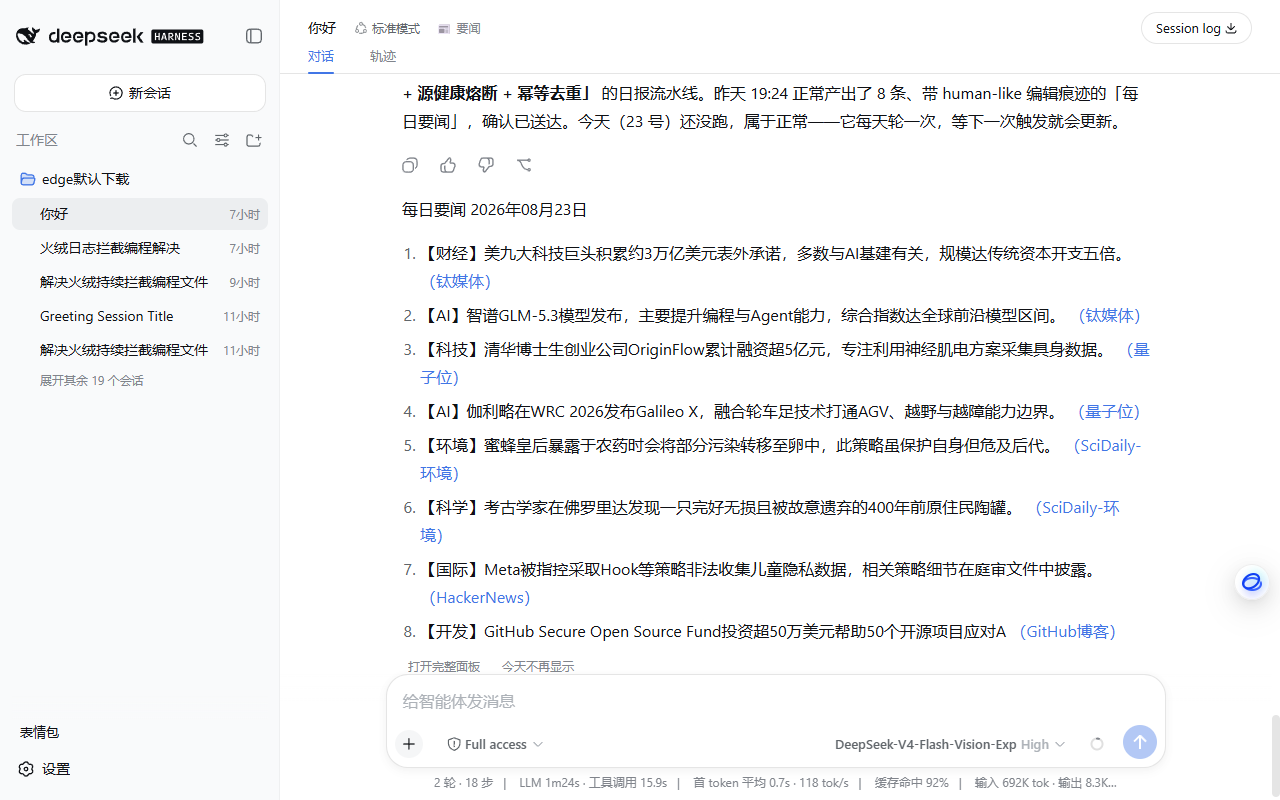Open 钛媒体 source link for GLM-5.3 item
This screenshot has height=800, width=1280.
1109,315
